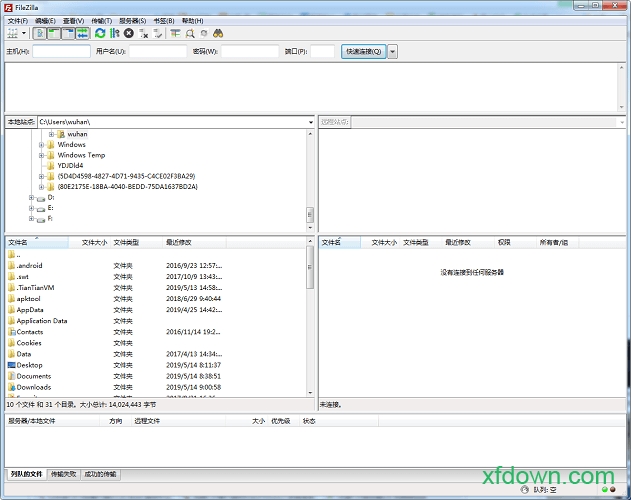The image size is (631, 500).
Task: Click the Documents folder icon
Action: (x=12, y=376)
